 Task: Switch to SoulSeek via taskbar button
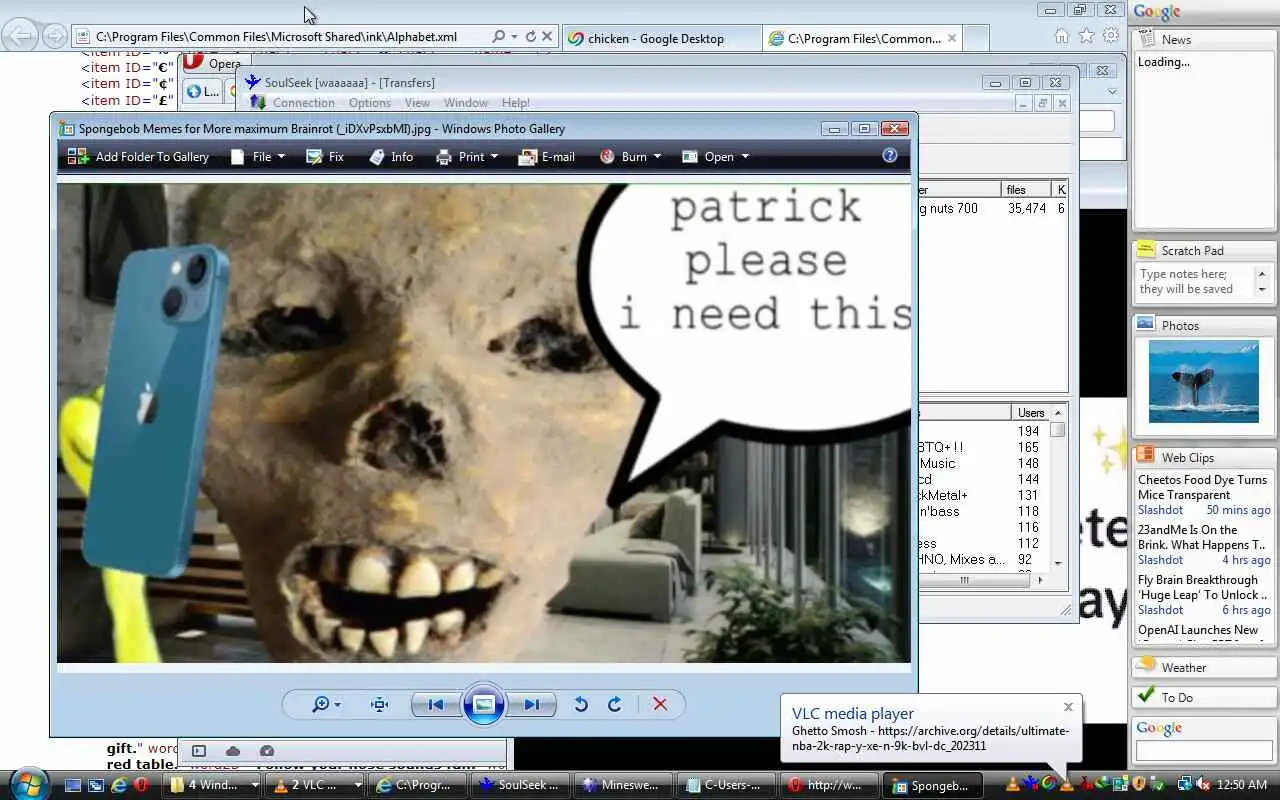[522, 785]
